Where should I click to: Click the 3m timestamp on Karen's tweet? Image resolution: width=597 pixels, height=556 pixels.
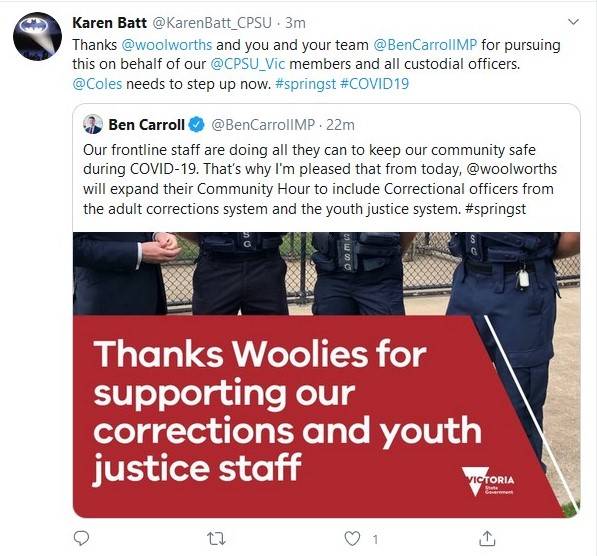[x=295, y=23]
